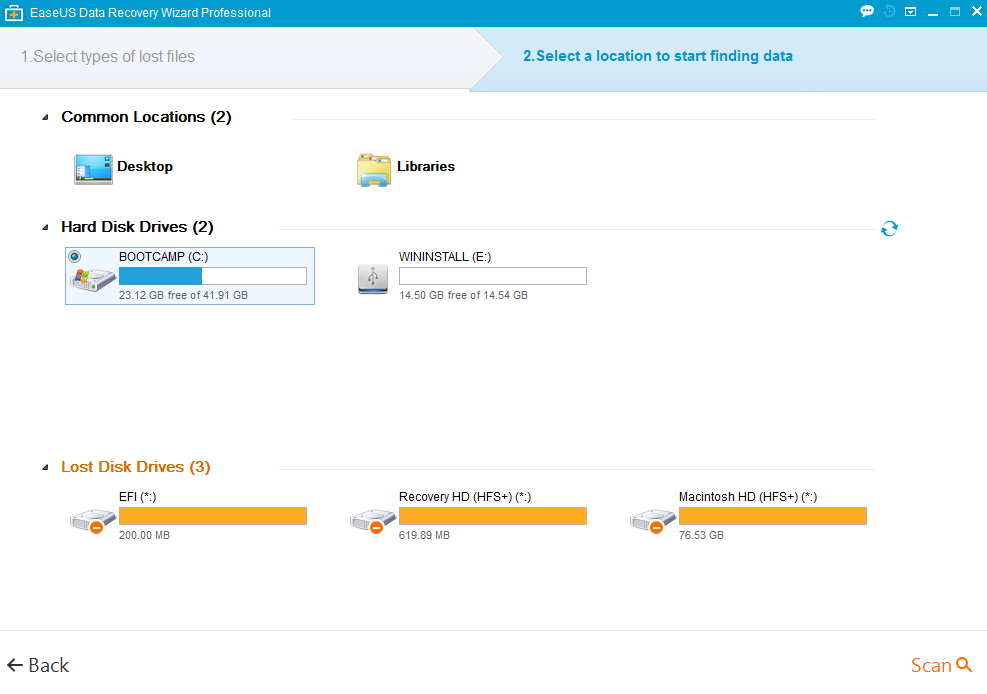Screen dimensions: 987x694
Task: Go to step 1 Select types of lost files
Action: coord(108,57)
